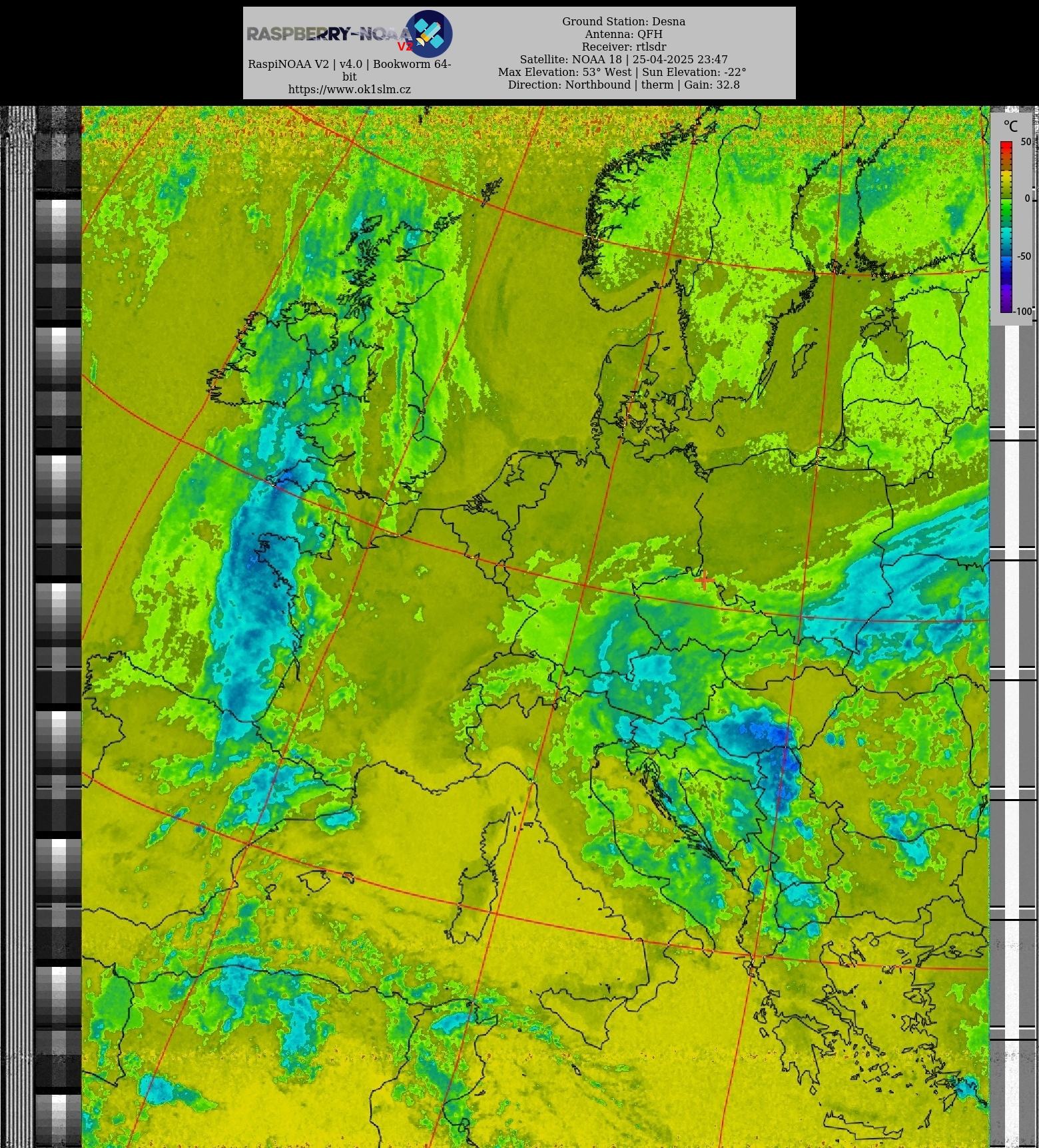Click the -50 value on the temperature legend

tap(1024, 256)
